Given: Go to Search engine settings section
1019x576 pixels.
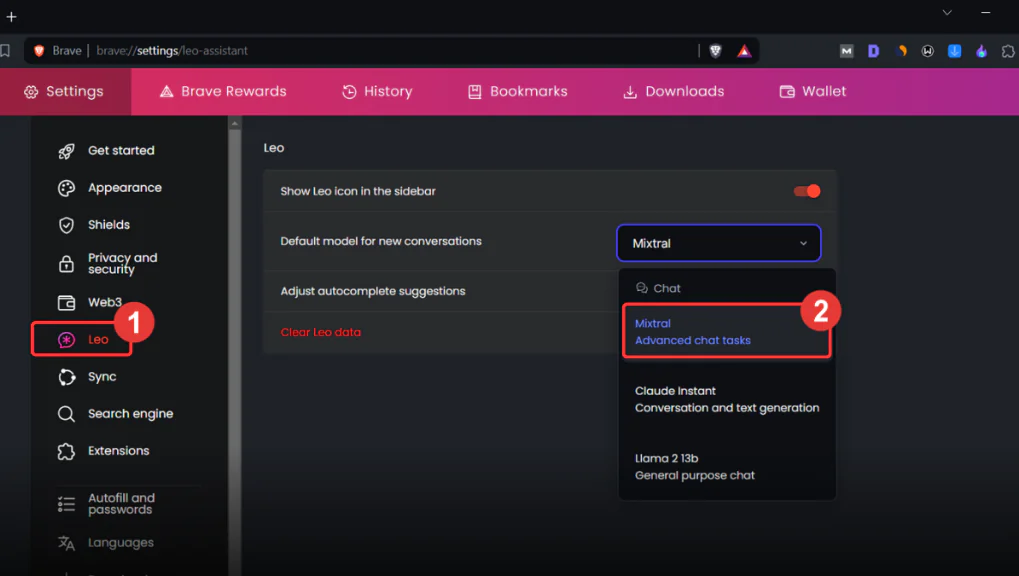Looking at the screenshot, I should click(x=131, y=414).
